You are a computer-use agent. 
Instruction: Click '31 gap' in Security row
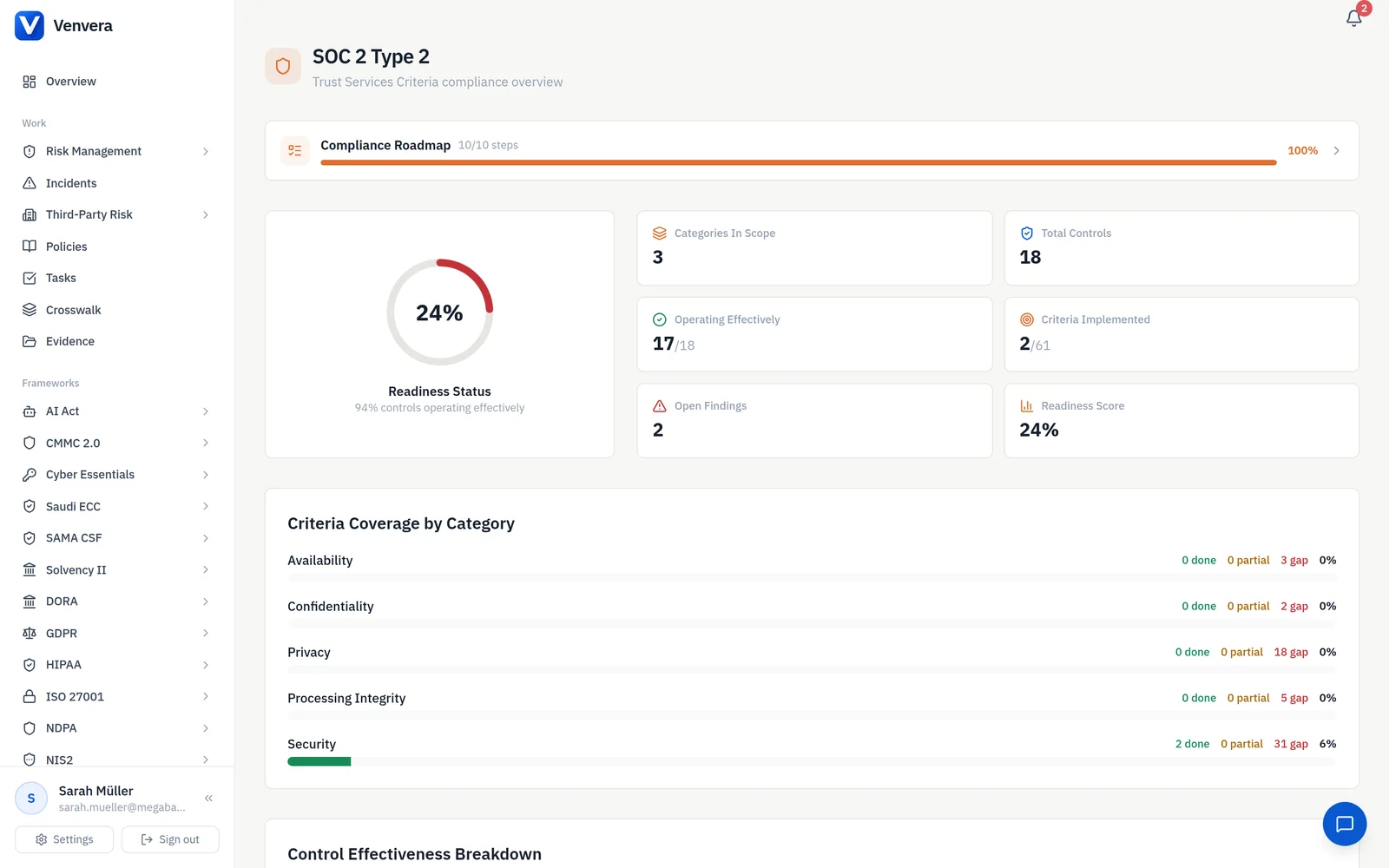[x=1291, y=744]
